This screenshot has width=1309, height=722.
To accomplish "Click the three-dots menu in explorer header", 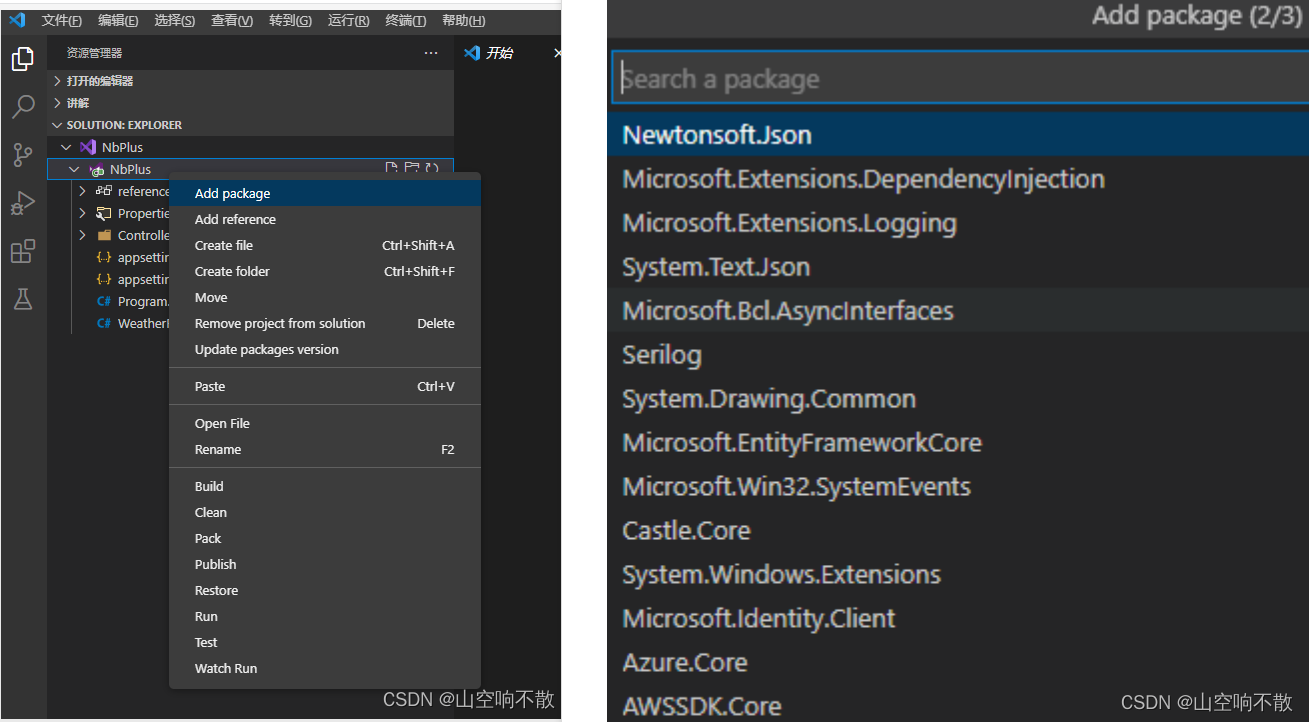I will tap(431, 53).
